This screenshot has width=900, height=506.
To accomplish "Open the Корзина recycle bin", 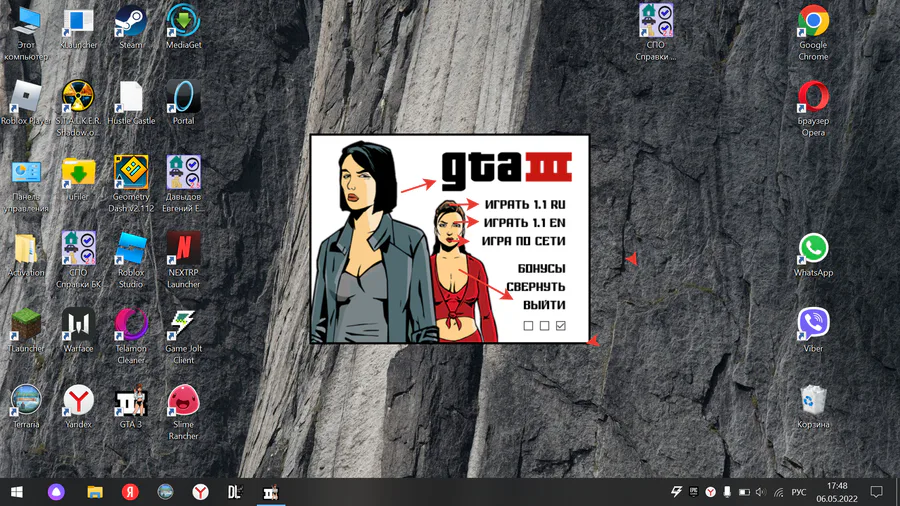I will click(813, 406).
